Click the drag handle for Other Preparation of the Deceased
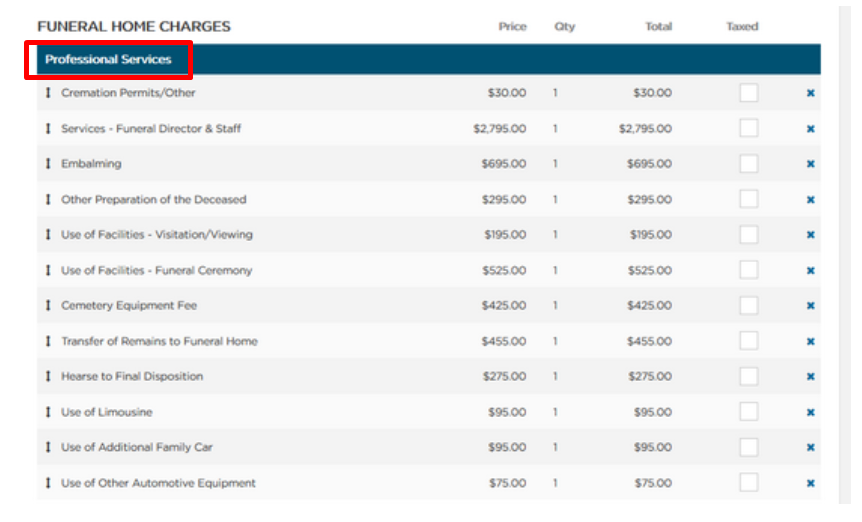Viewport: 862px width, 522px height. pos(48,199)
